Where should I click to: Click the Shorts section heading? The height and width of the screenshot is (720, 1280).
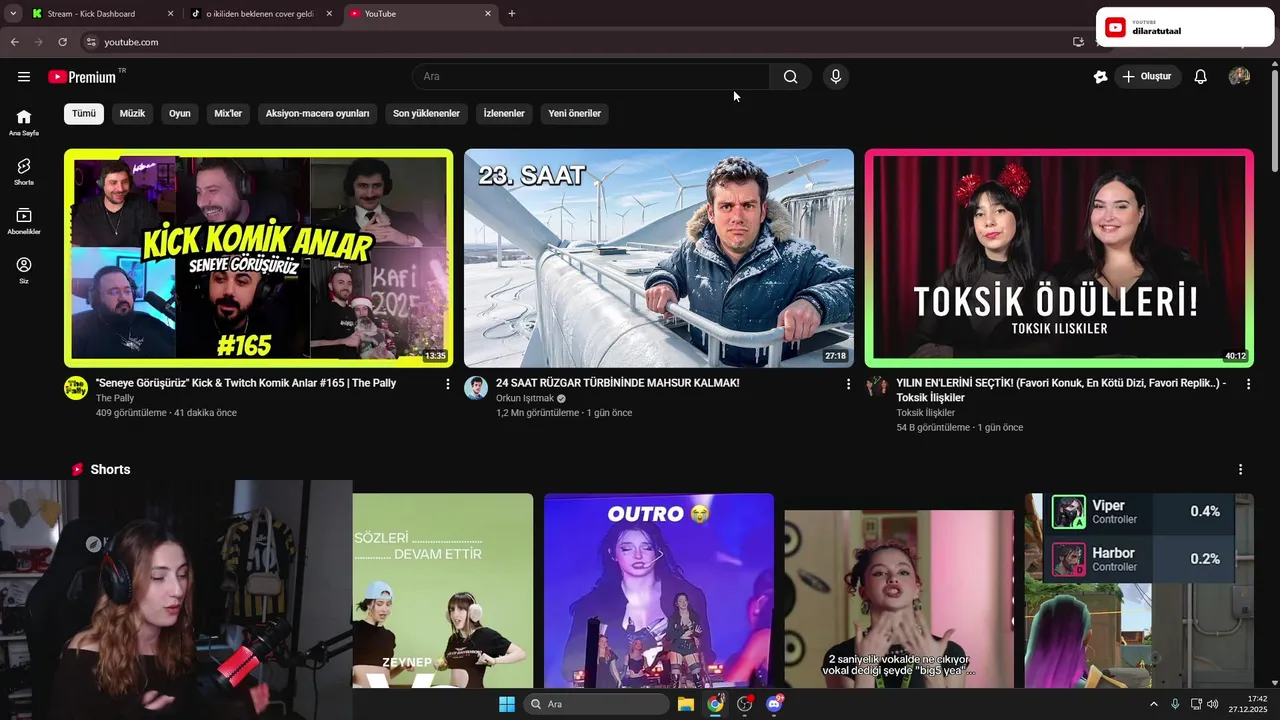[110, 470]
